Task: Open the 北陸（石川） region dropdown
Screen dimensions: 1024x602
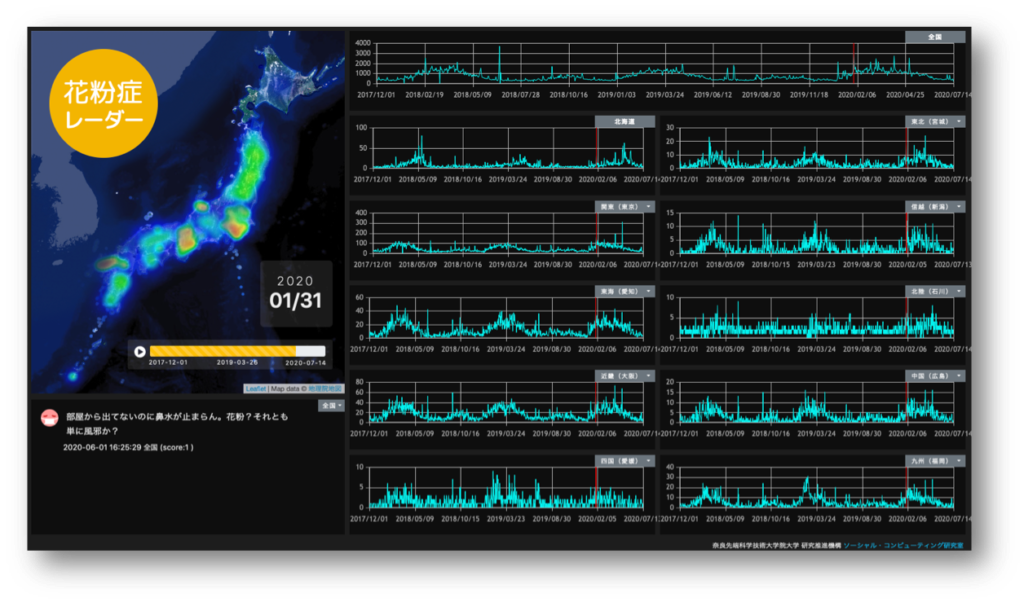Action: 936,291
